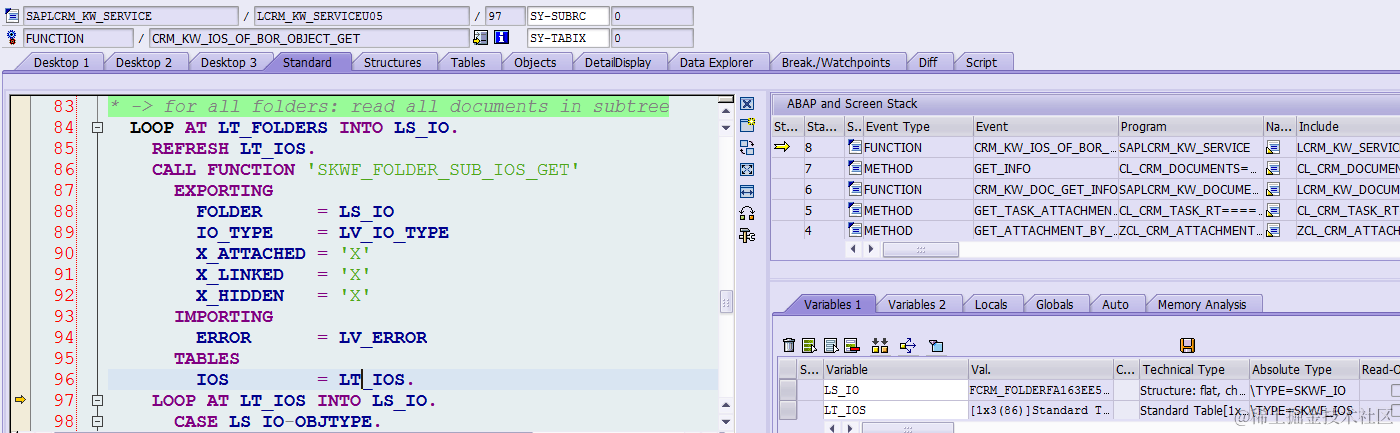The height and width of the screenshot is (433, 1400).
Task: Event type icon for stack level 6
Action: coord(854,189)
